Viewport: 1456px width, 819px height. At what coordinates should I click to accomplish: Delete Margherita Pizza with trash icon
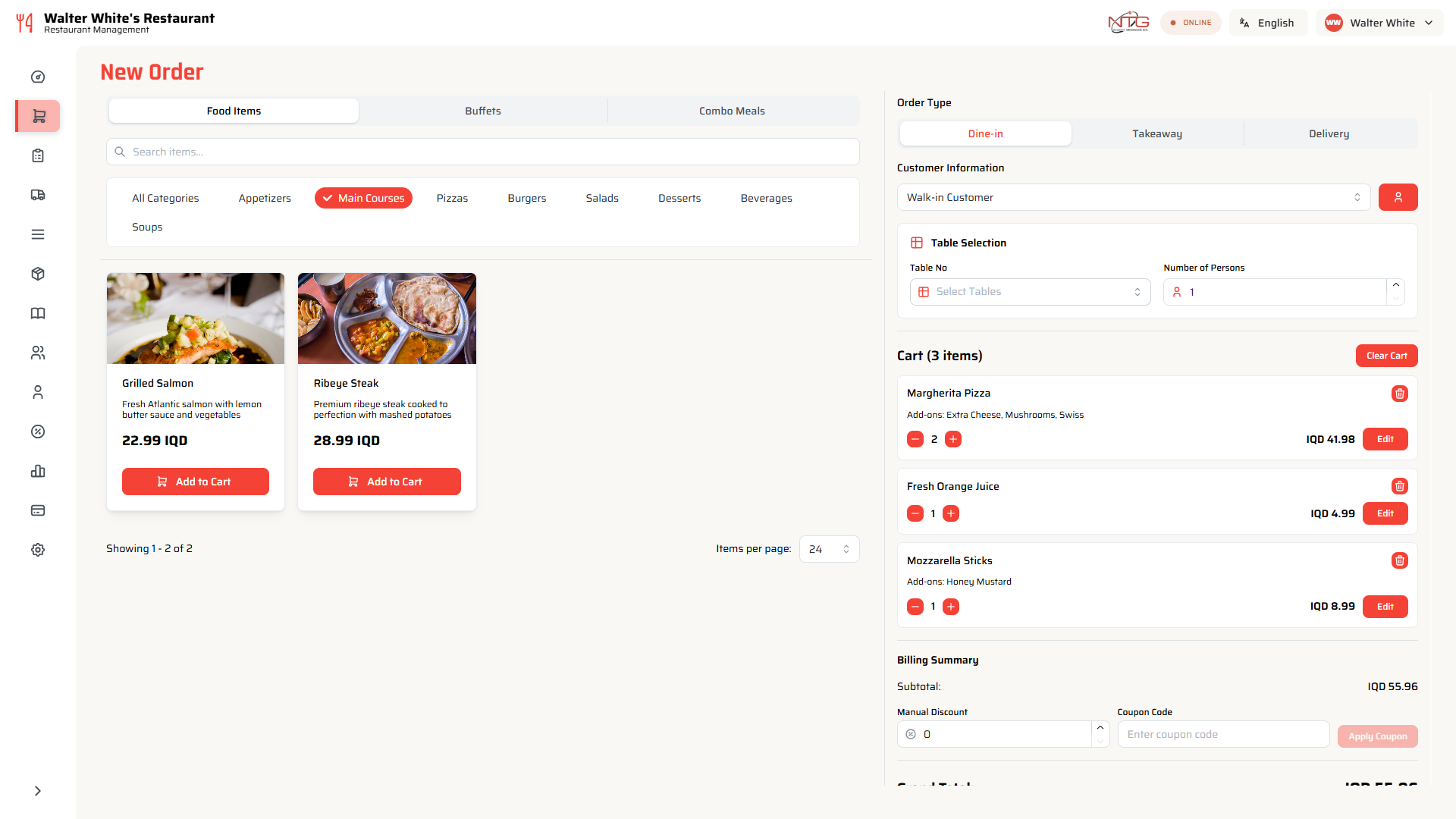point(1400,394)
